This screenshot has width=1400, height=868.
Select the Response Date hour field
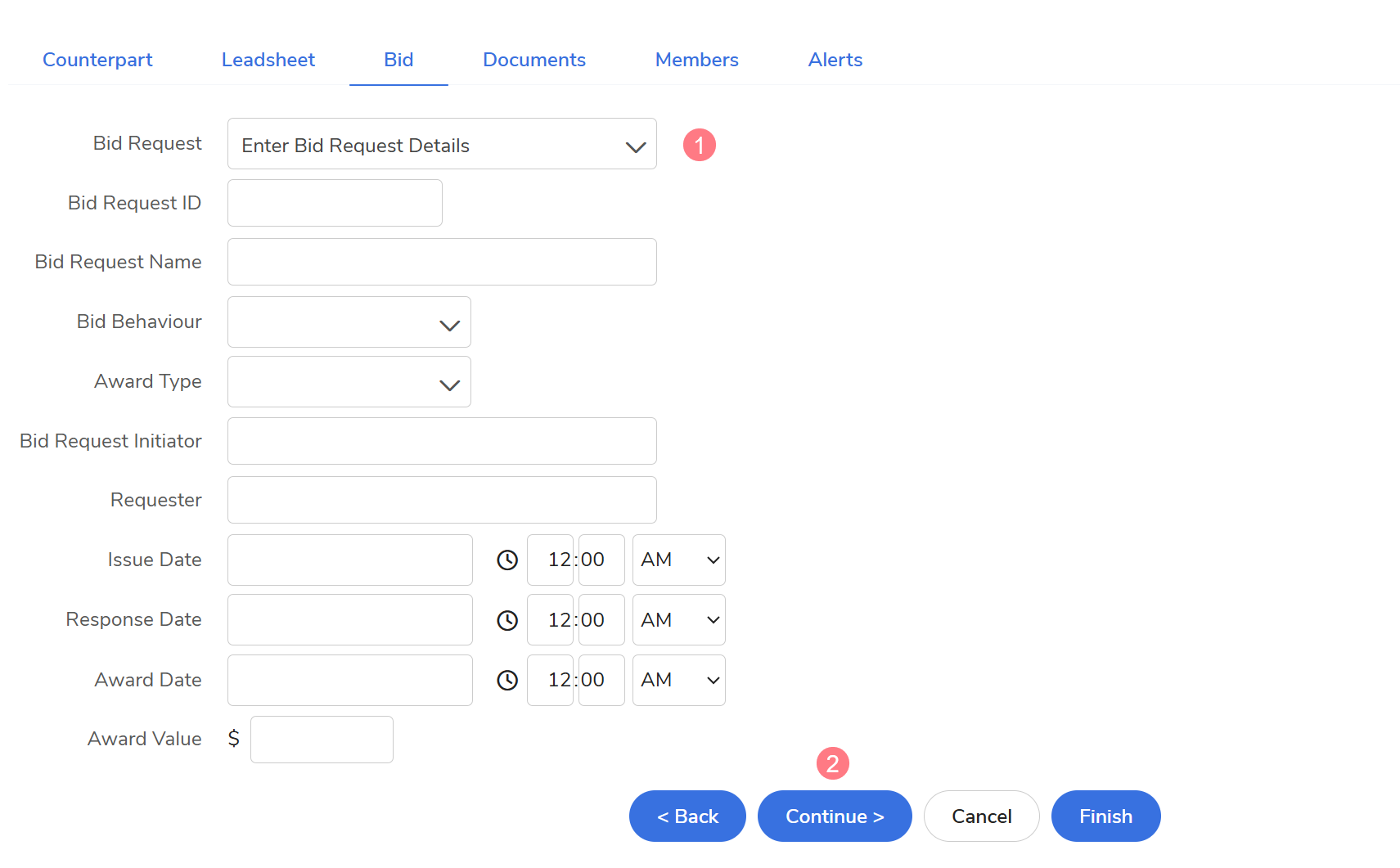click(x=550, y=620)
